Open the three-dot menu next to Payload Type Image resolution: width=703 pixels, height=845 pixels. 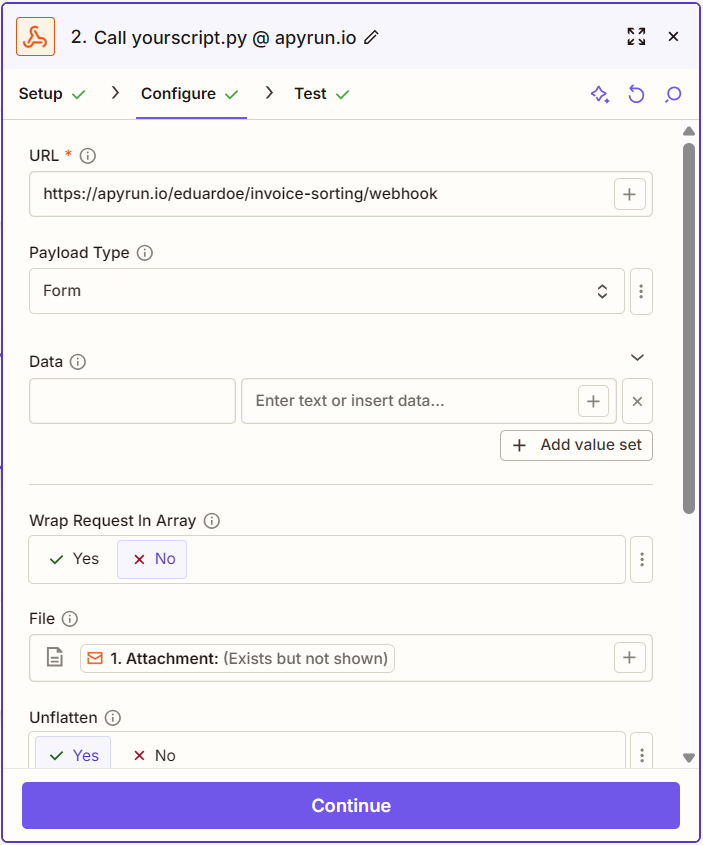641,291
